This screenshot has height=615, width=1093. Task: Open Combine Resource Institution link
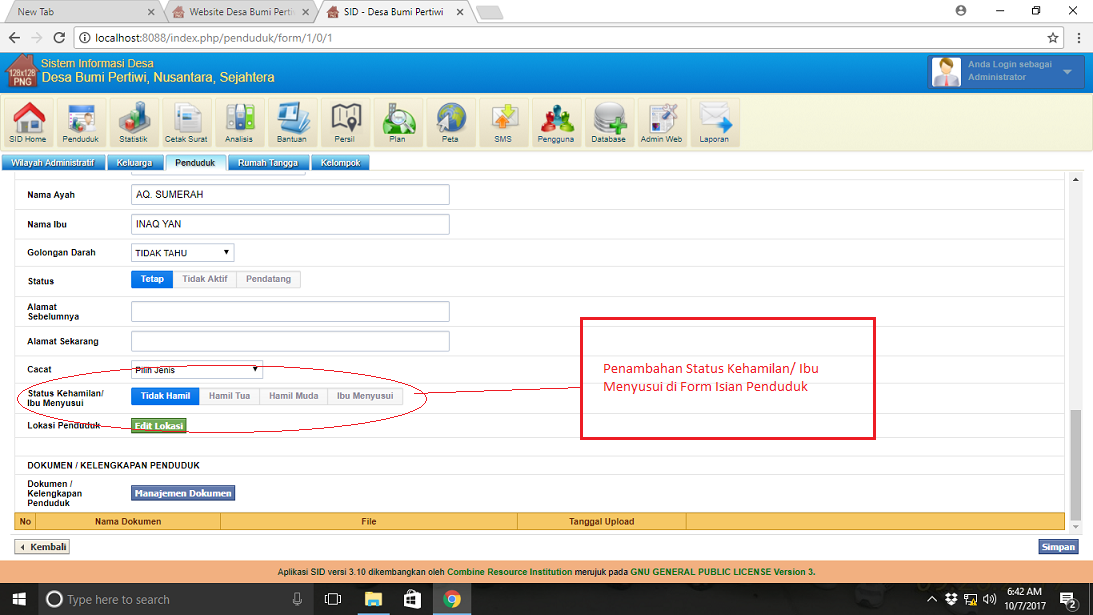click(x=510, y=572)
